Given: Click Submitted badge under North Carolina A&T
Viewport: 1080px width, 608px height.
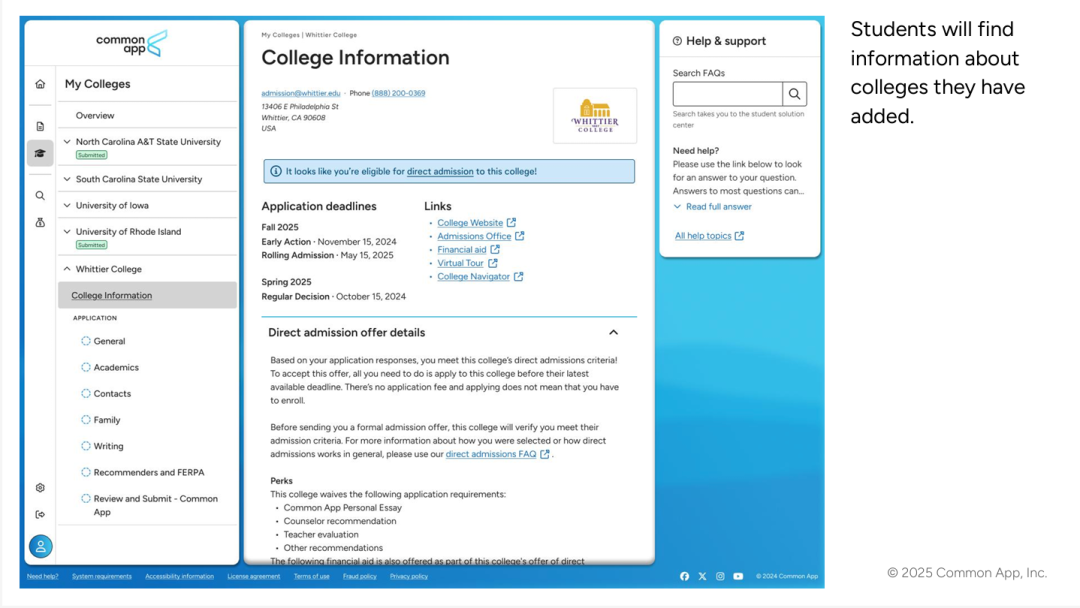Looking at the screenshot, I should click(92, 155).
